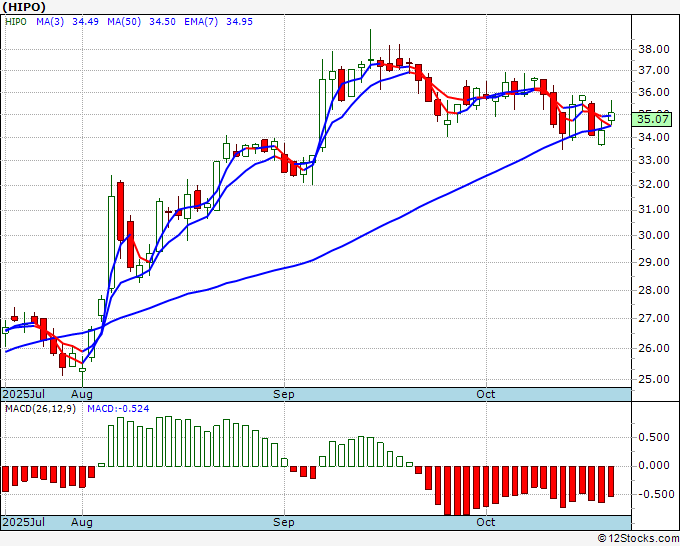This screenshot has width=680, height=546.
Task: Click the EMA(7) legend label
Action: pyautogui.click(x=201, y=22)
